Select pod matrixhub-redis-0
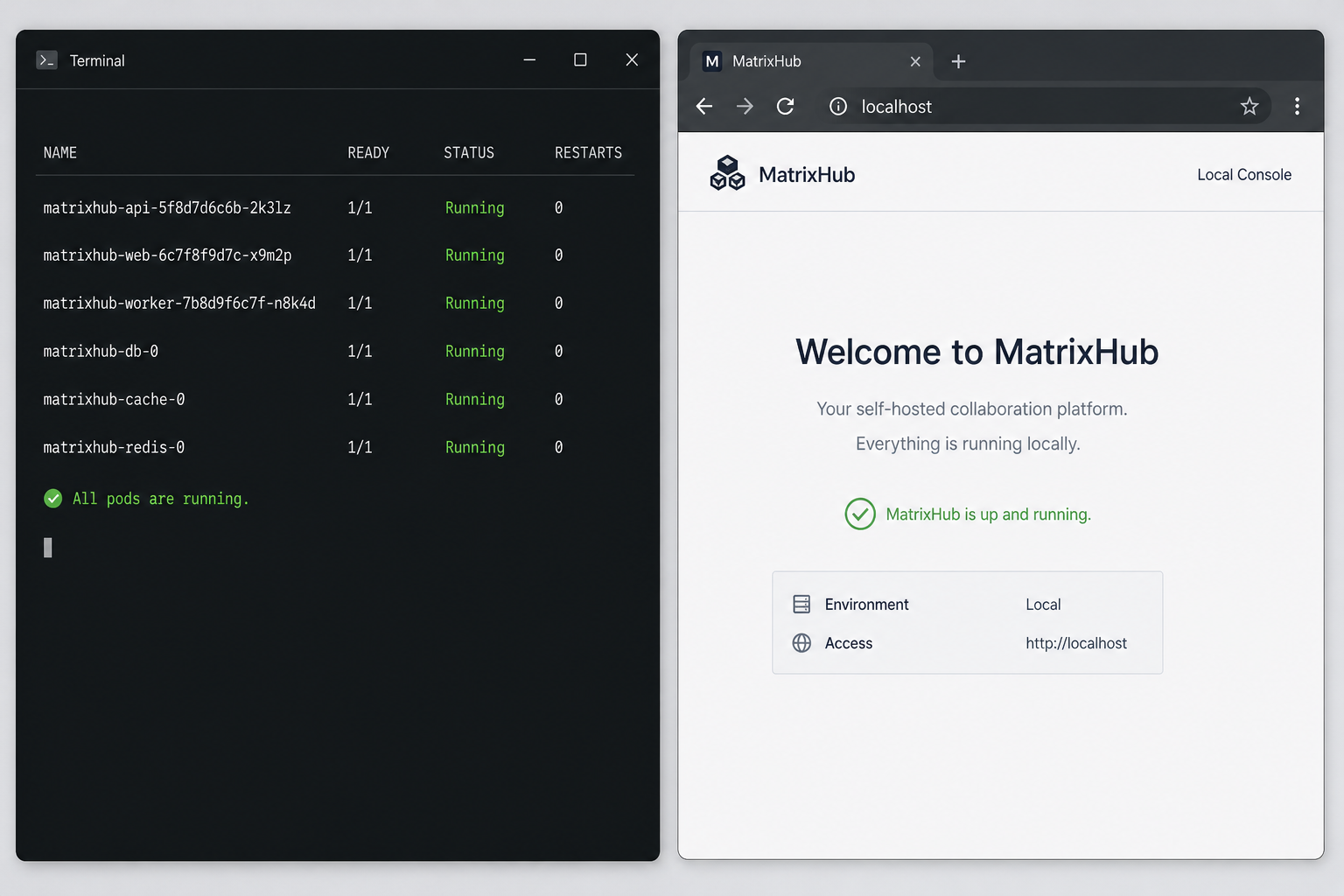The image size is (1344, 896). [114, 448]
